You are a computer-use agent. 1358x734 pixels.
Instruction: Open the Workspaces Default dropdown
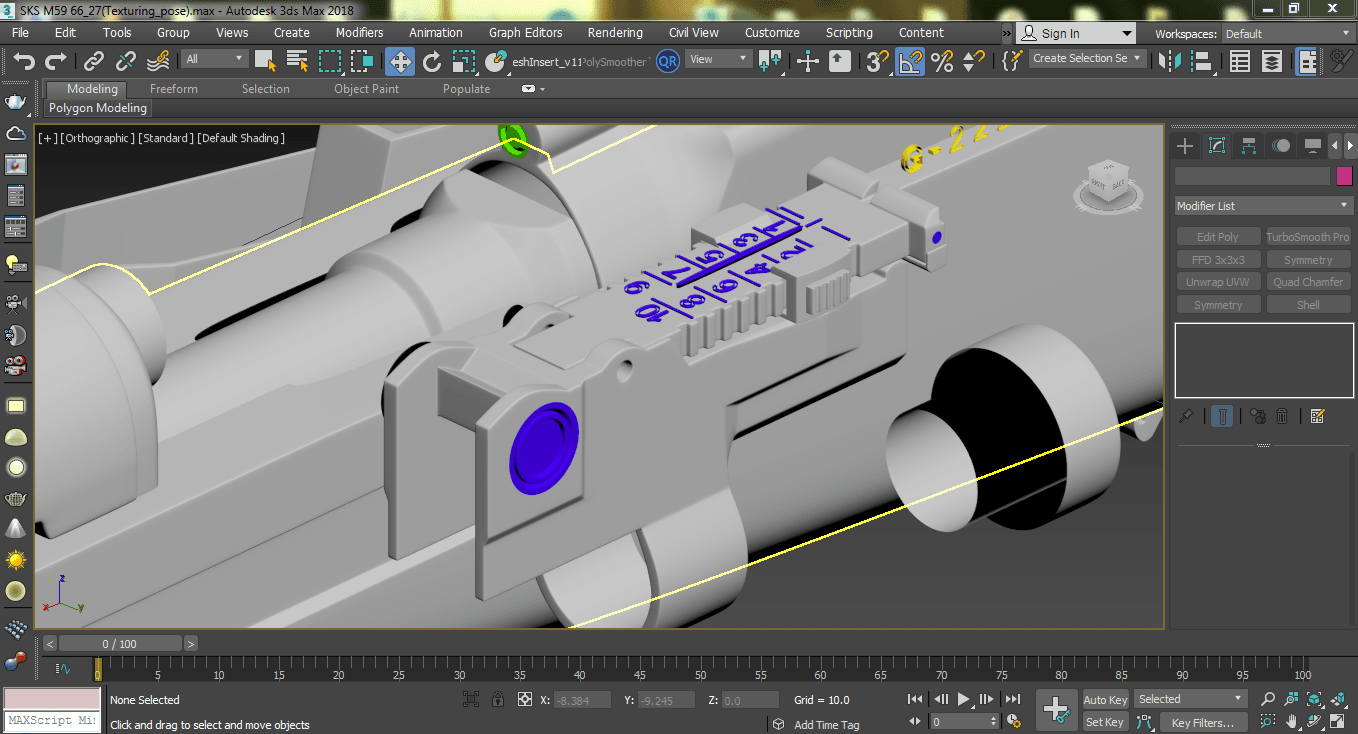1288,34
